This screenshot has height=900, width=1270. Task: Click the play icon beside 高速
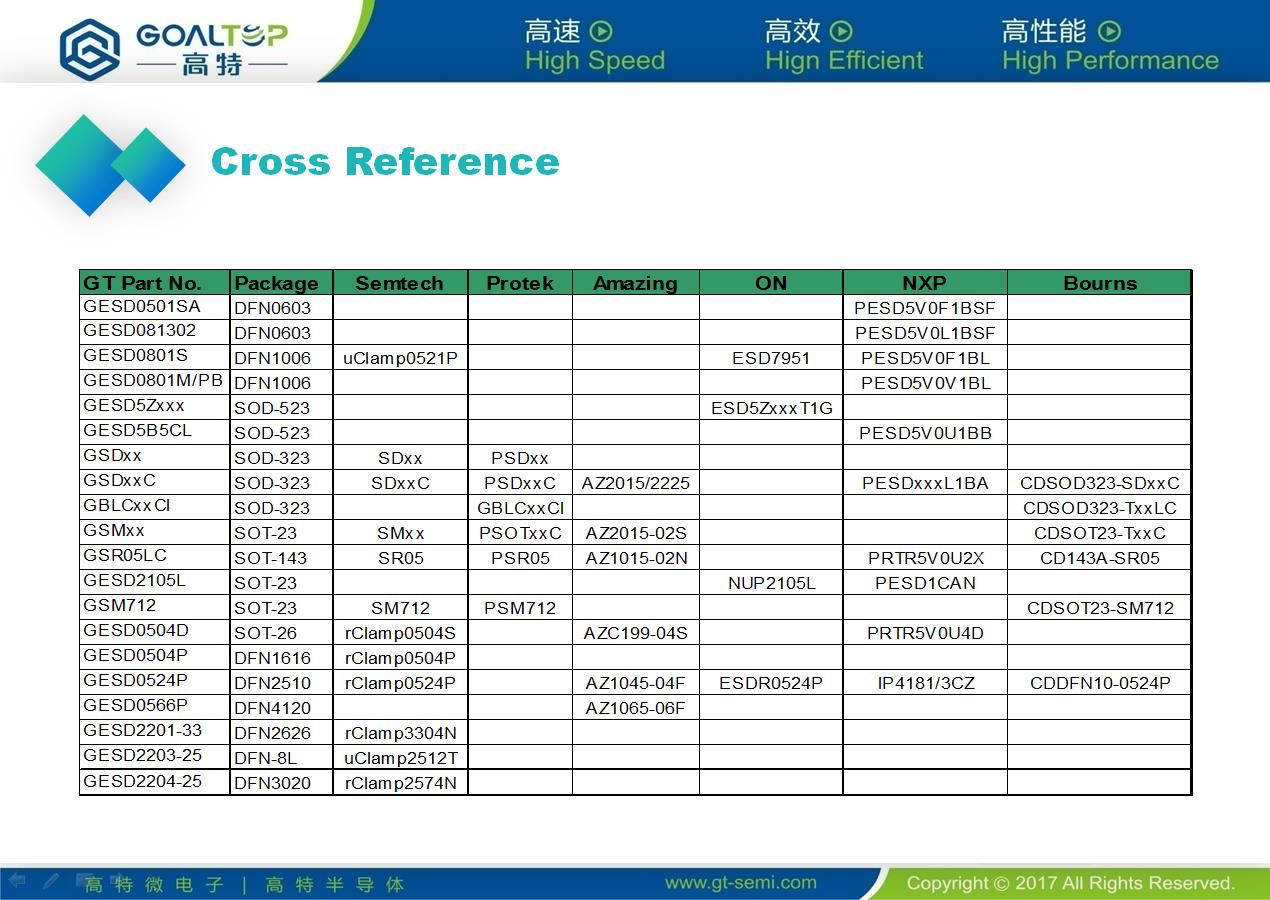pyautogui.click(x=601, y=32)
